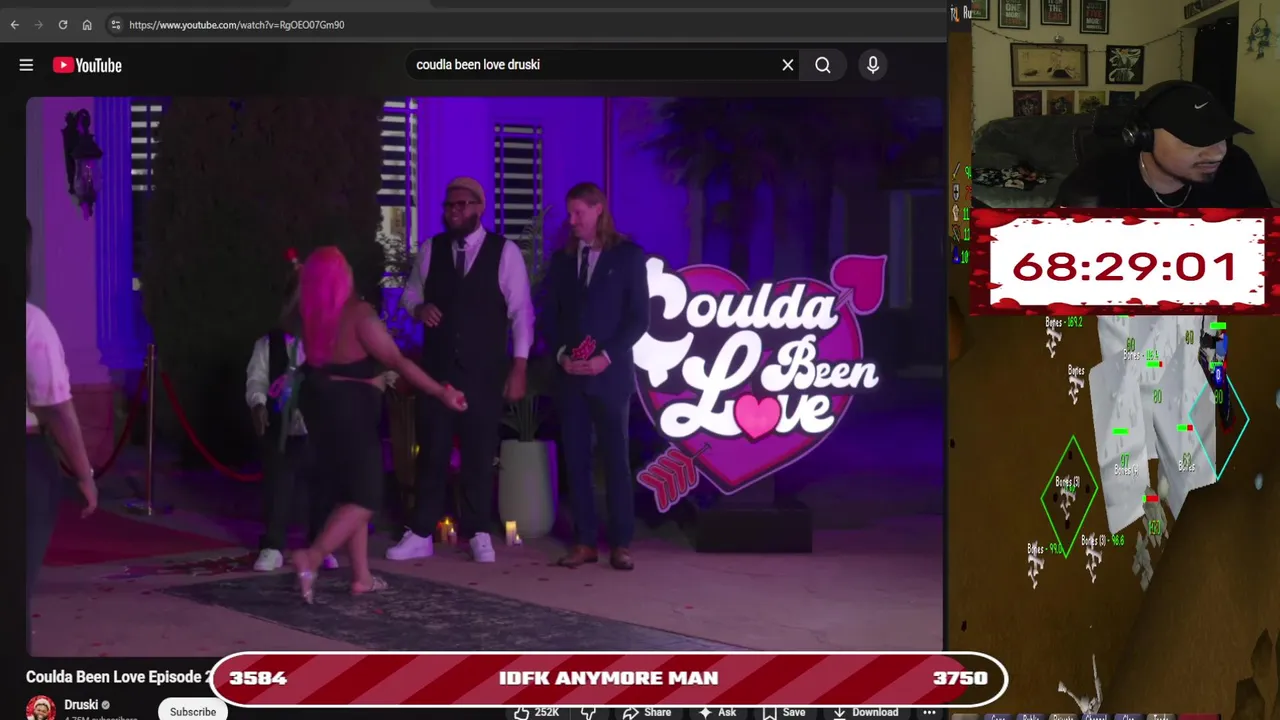
Task: Dislike the video
Action: 589,712
